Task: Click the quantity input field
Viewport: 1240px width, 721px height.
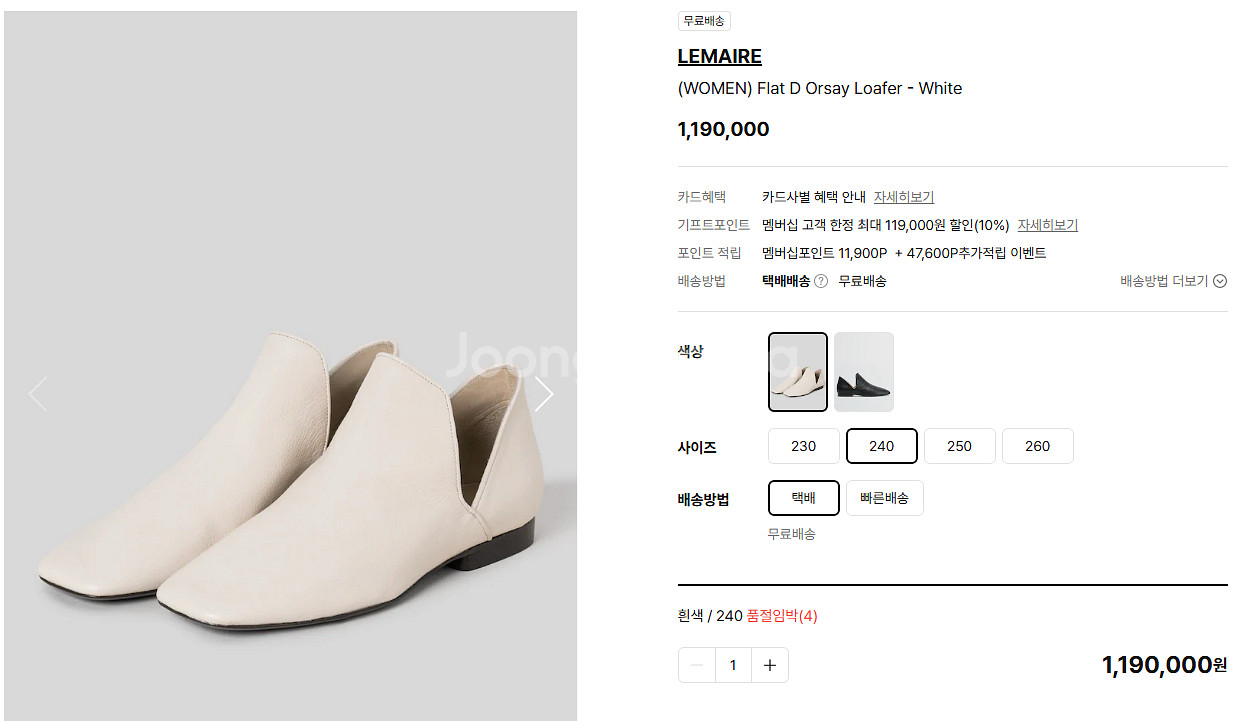Action: pyautogui.click(x=733, y=665)
